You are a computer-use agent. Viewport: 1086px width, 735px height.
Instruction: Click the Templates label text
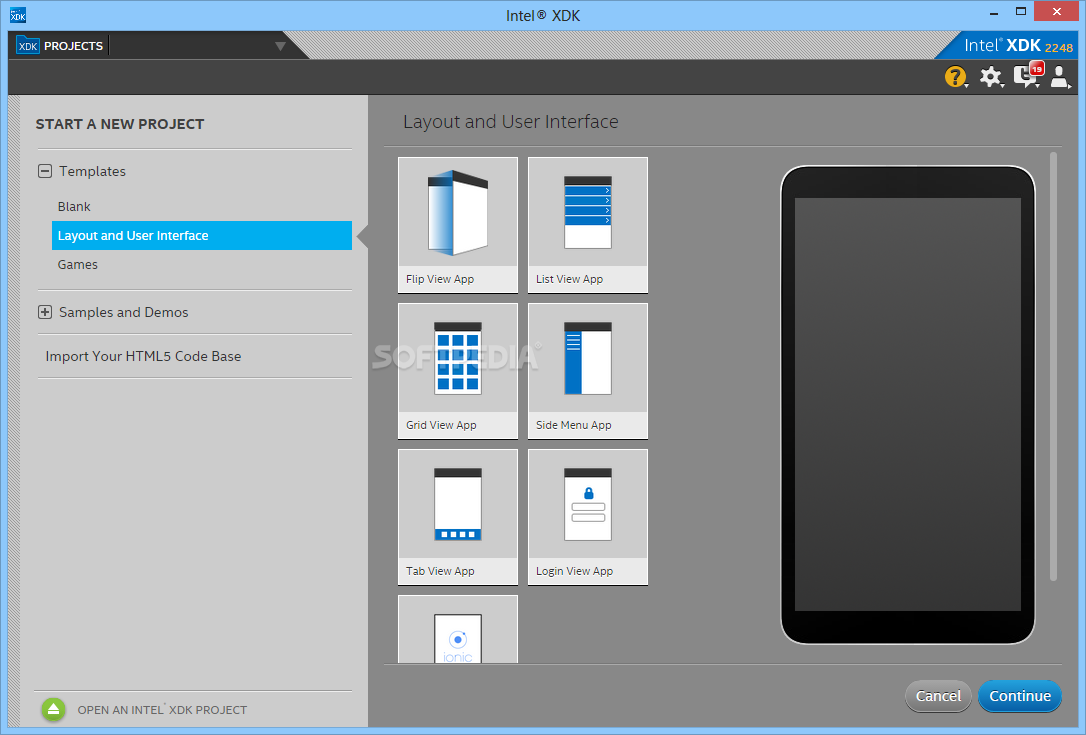(92, 171)
